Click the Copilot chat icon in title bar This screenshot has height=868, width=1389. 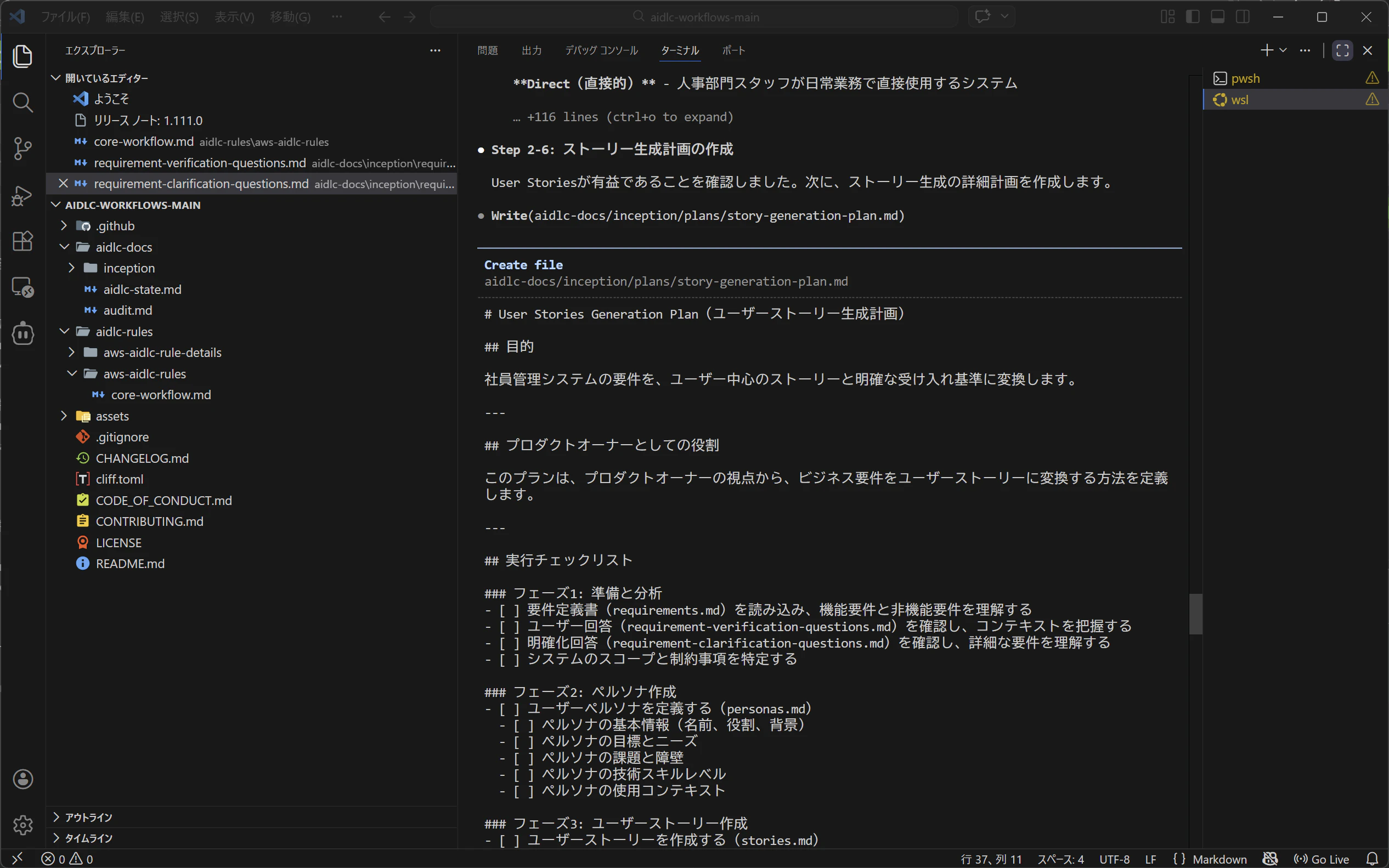coord(983,16)
